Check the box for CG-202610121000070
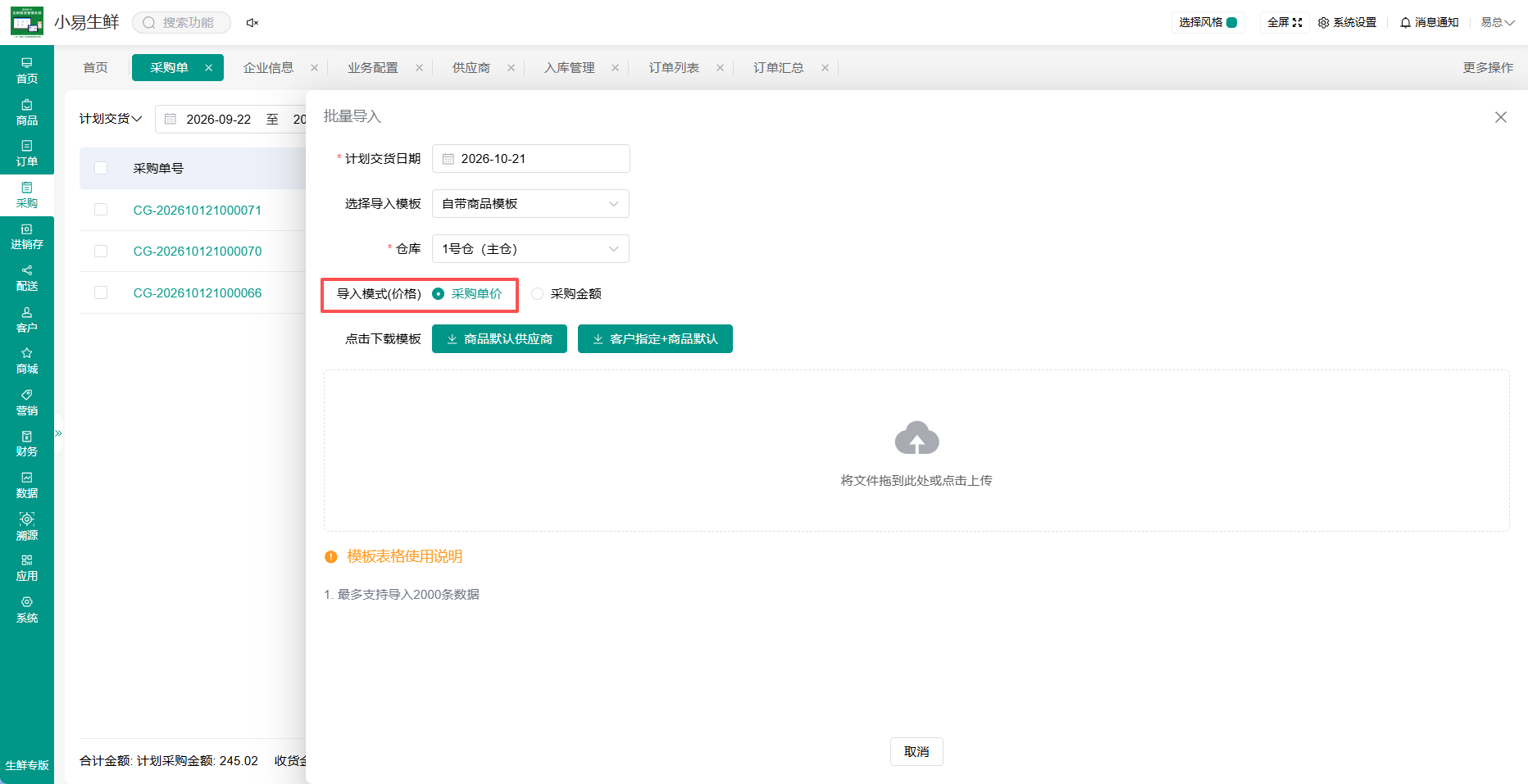This screenshot has width=1528, height=784. click(101, 251)
